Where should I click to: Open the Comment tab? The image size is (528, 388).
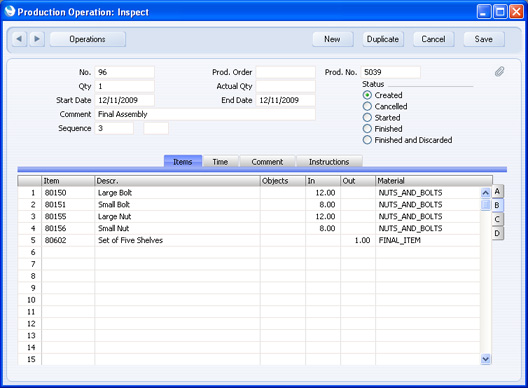pos(267,162)
